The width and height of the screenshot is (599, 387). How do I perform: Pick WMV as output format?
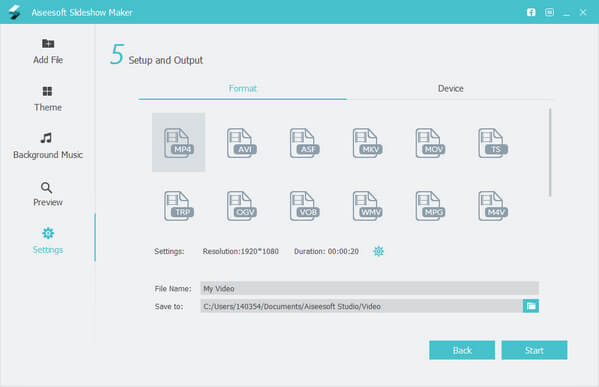click(367, 206)
